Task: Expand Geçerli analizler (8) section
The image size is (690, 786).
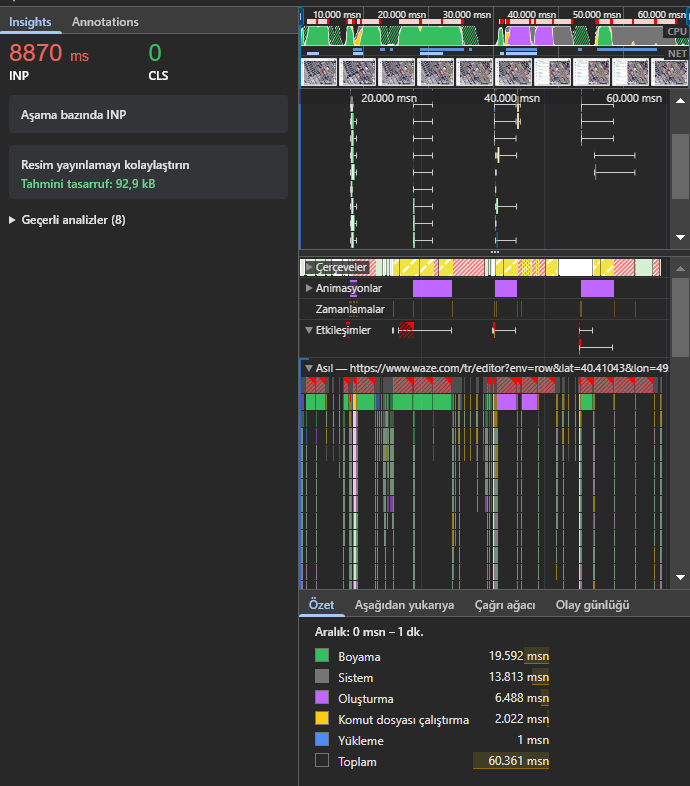Action: coord(13,220)
